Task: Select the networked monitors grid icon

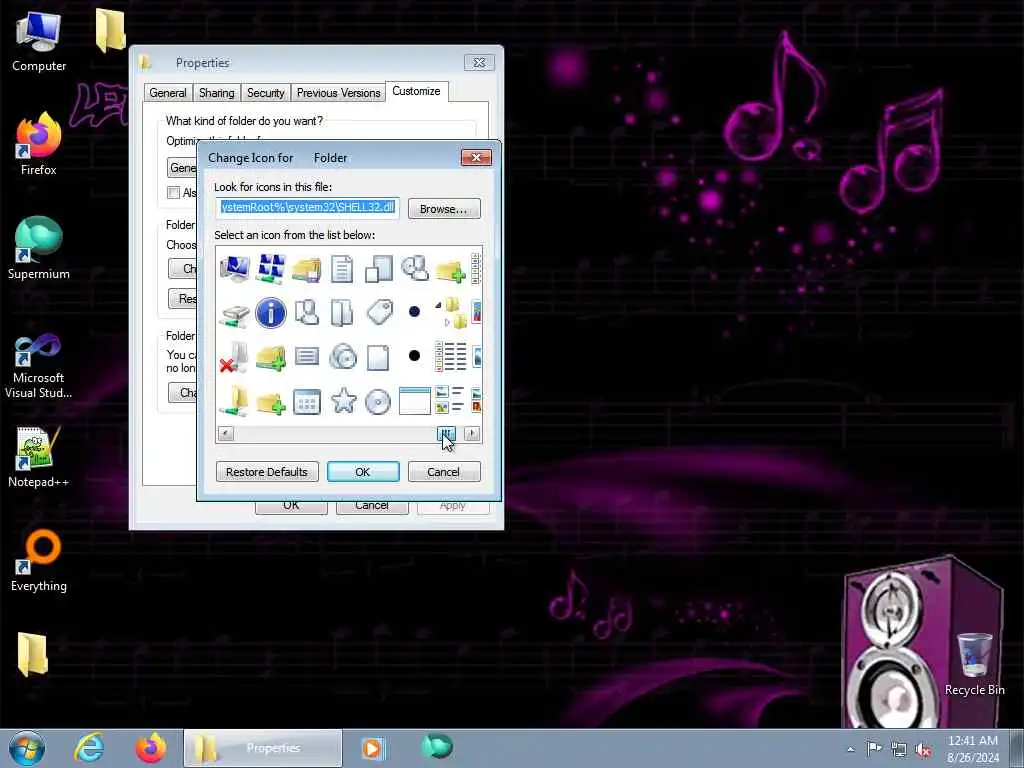Action: tap(270, 268)
